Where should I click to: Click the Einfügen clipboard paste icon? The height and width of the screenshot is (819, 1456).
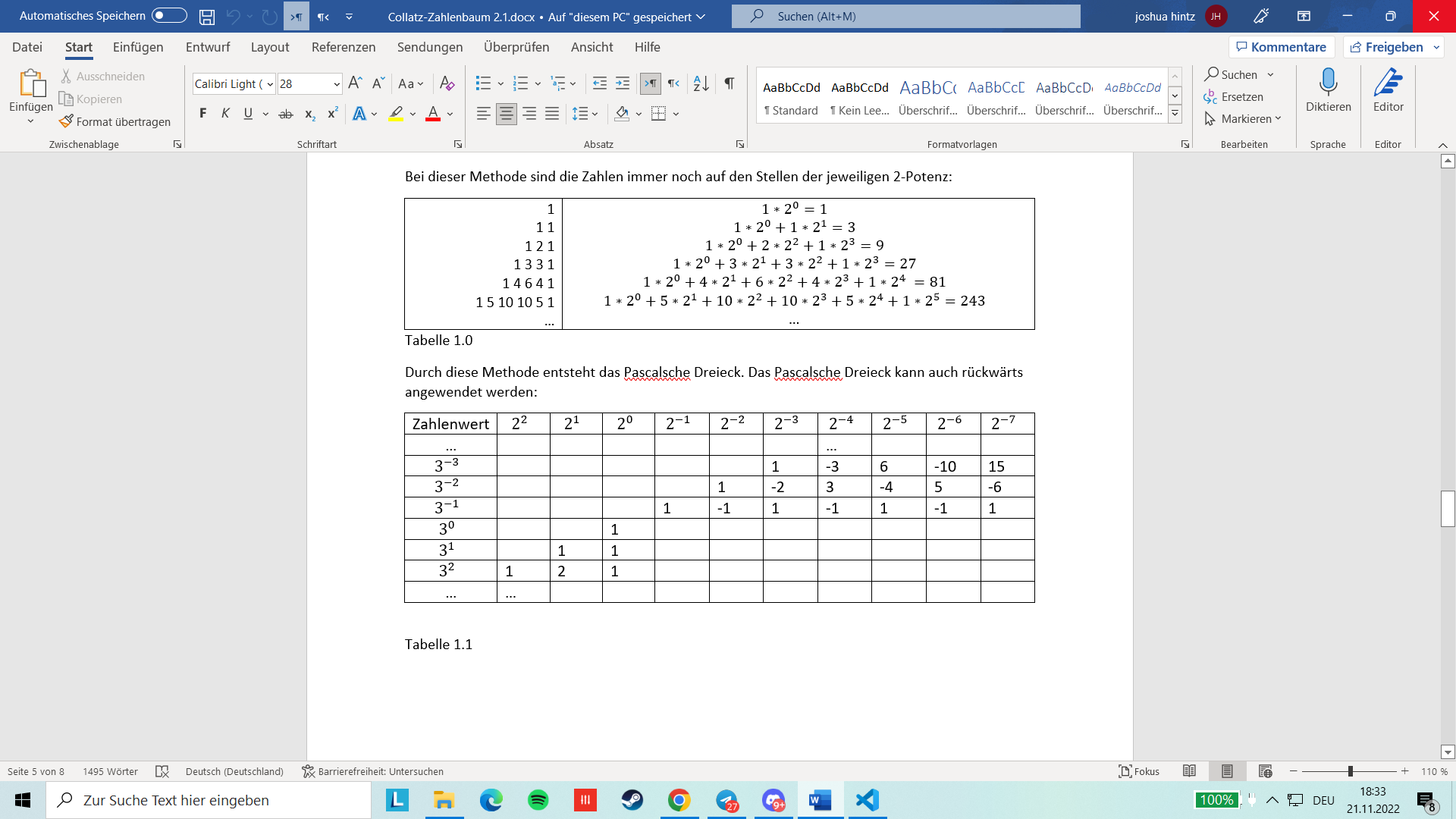click(32, 83)
